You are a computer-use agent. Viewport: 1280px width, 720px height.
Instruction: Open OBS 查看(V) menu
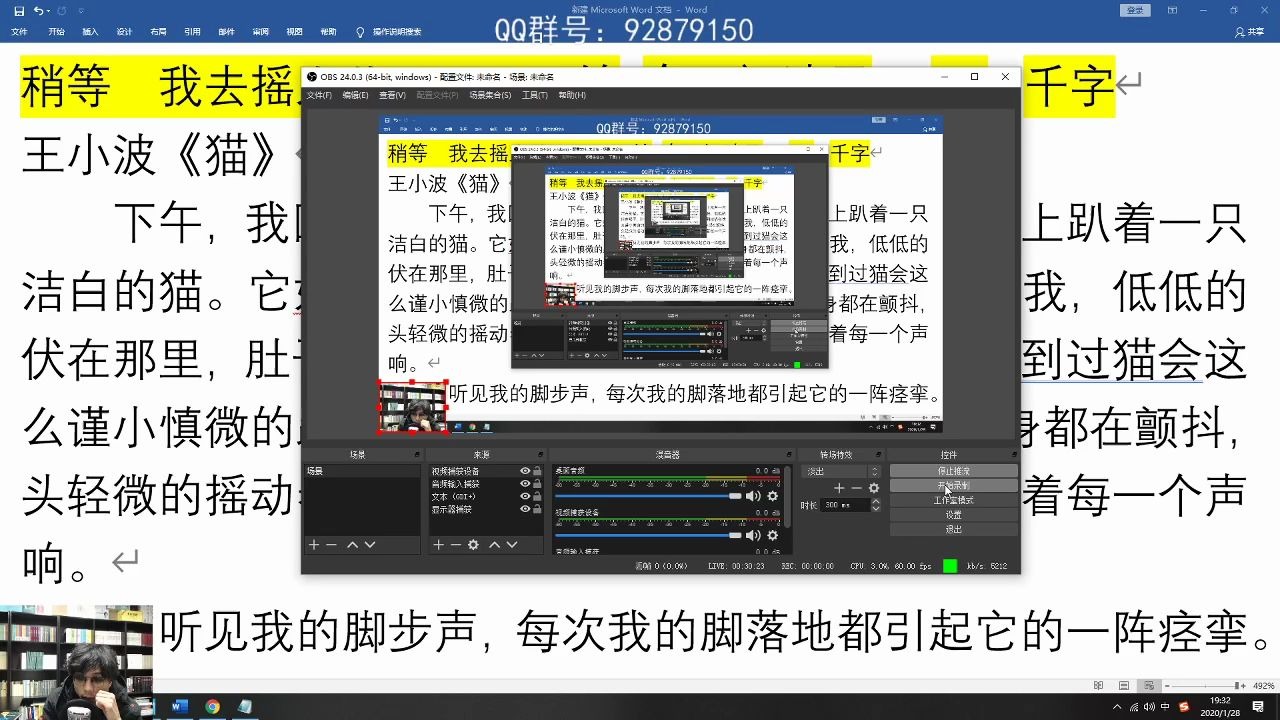coord(392,95)
